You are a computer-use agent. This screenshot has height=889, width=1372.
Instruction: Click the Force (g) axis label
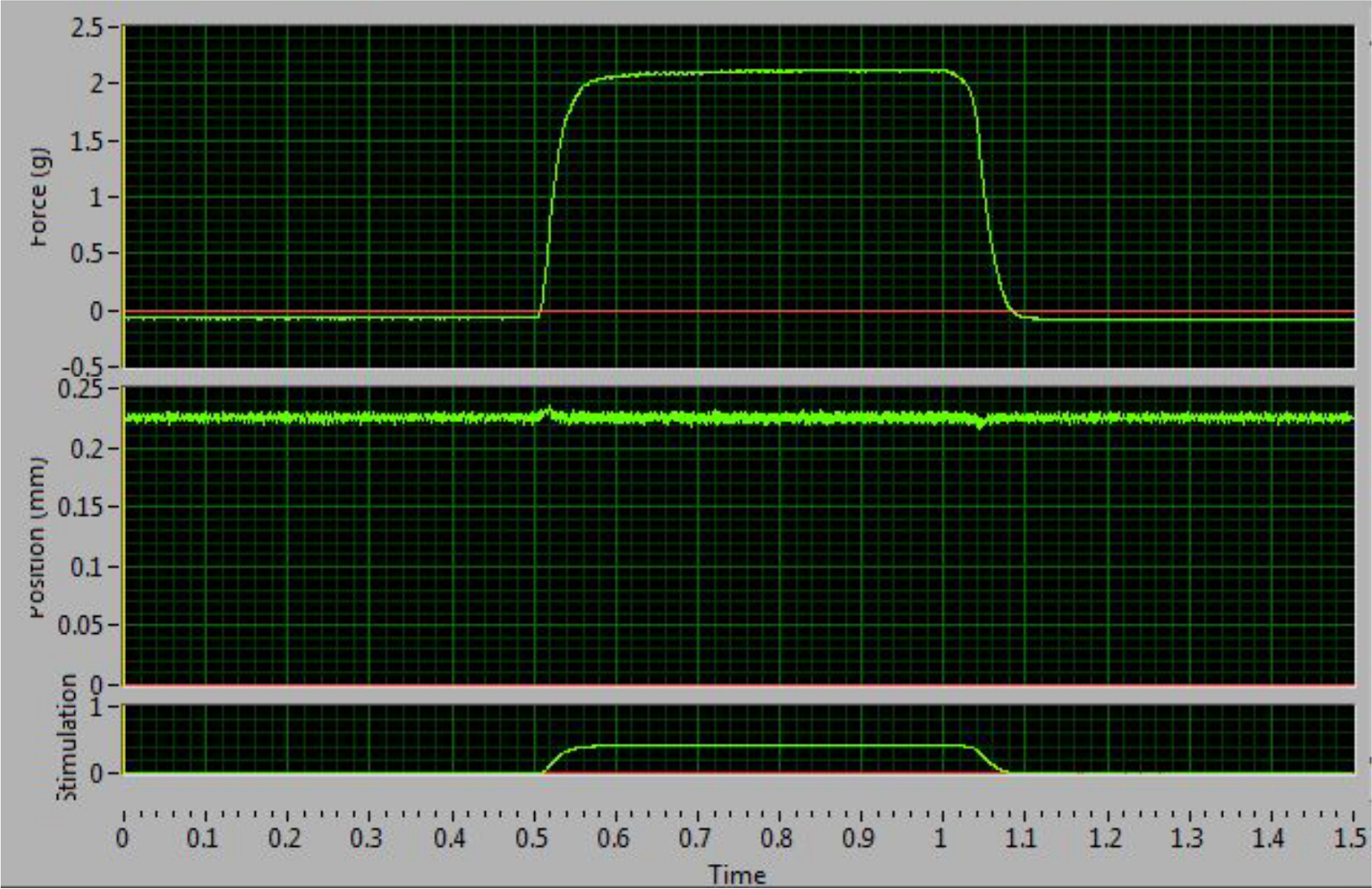pyautogui.click(x=39, y=196)
